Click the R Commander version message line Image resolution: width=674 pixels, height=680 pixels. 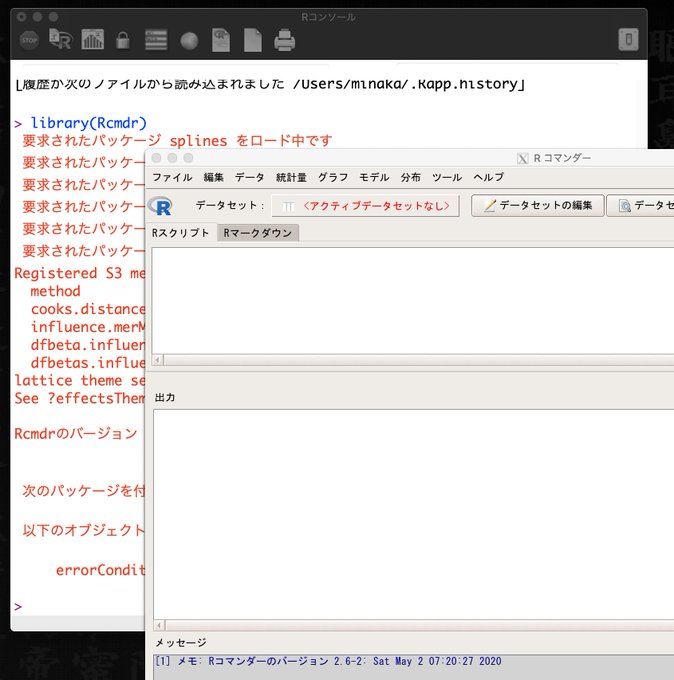click(328, 661)
